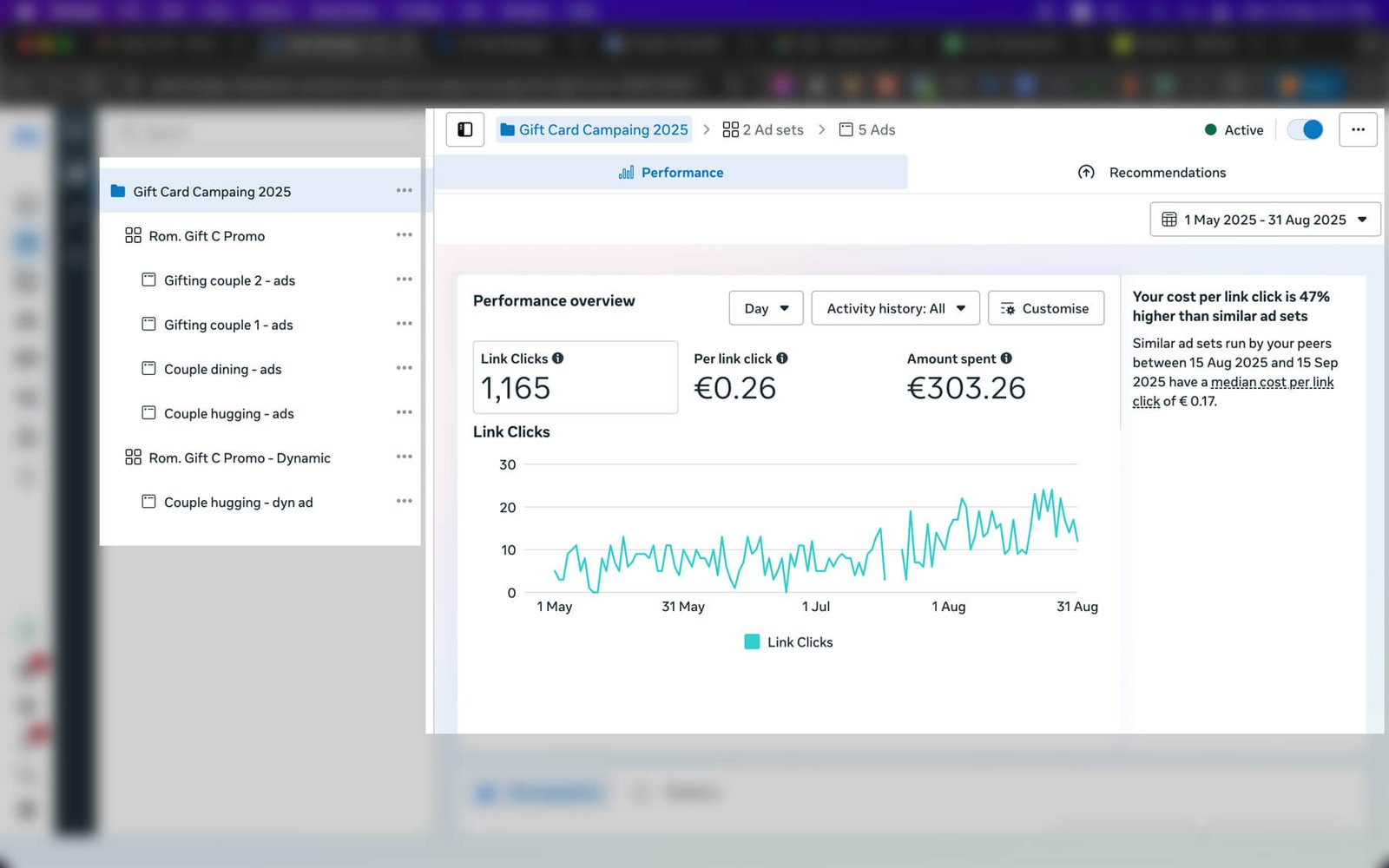Switch to the Performance tab

click(671, 173)
